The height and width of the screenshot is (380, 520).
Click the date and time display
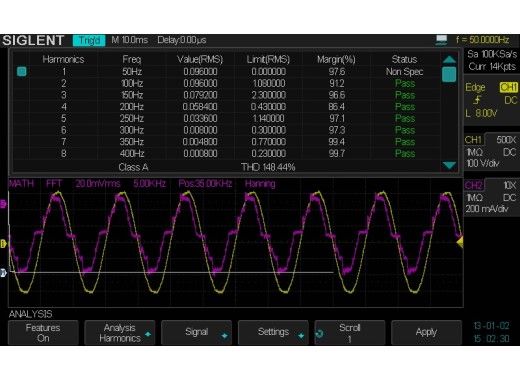[x=491, y=332]
